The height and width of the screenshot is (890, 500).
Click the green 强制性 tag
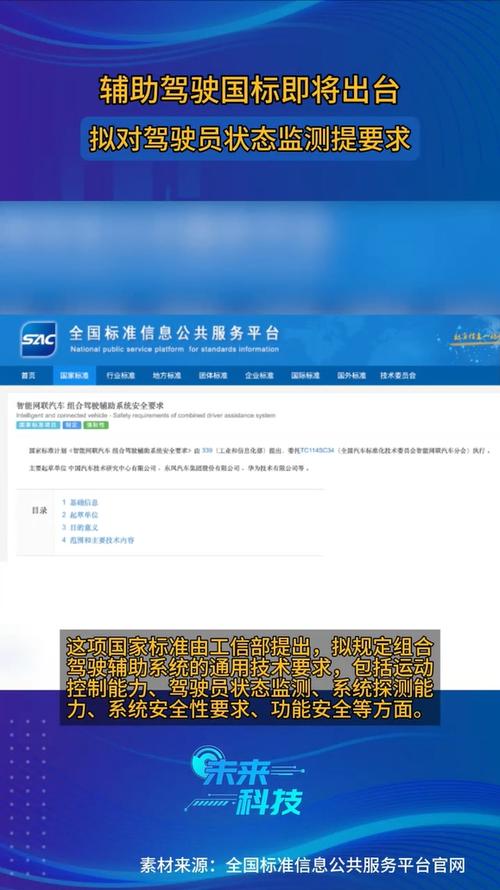96,425
